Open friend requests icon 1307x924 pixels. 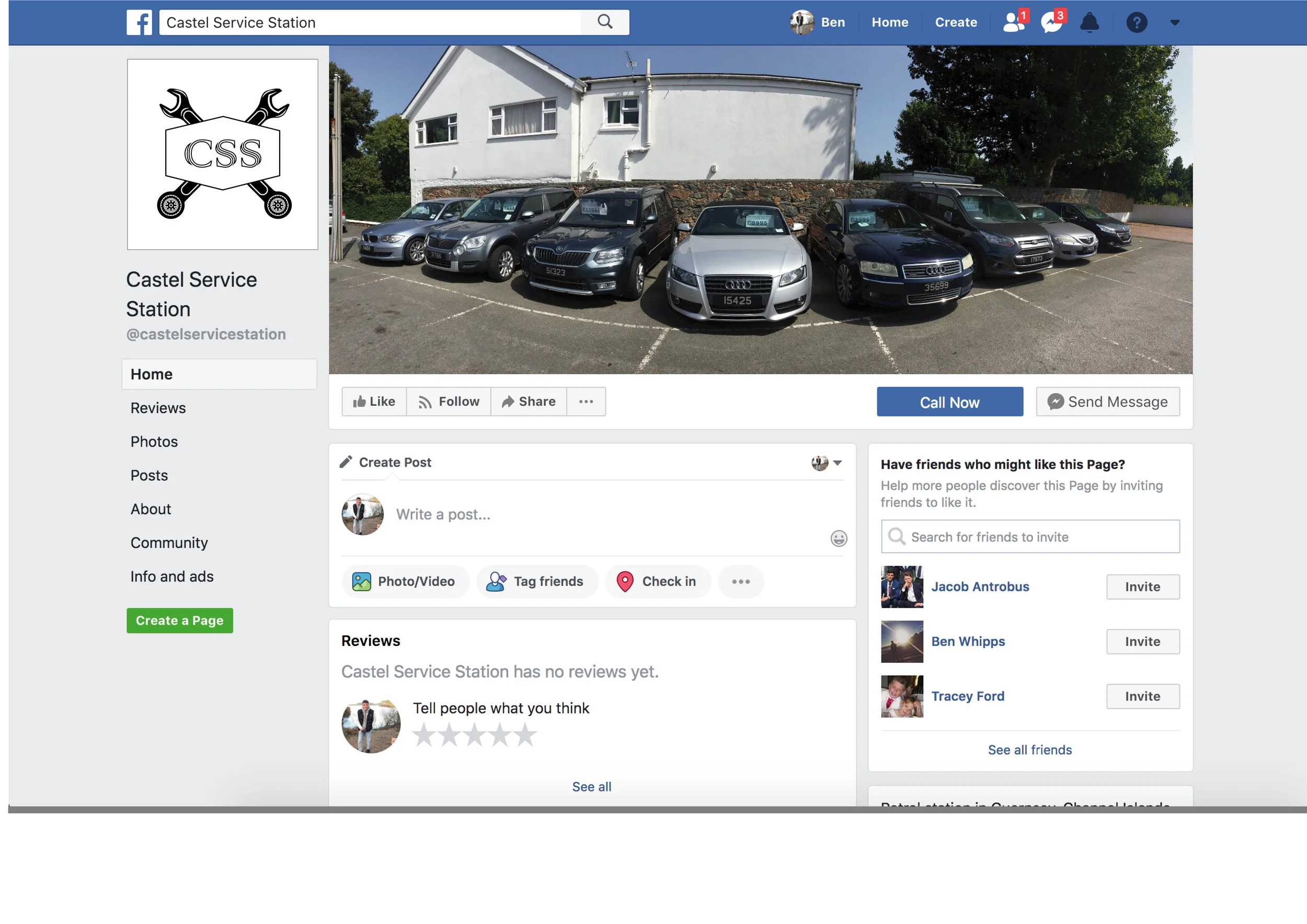click(1014, 23)
